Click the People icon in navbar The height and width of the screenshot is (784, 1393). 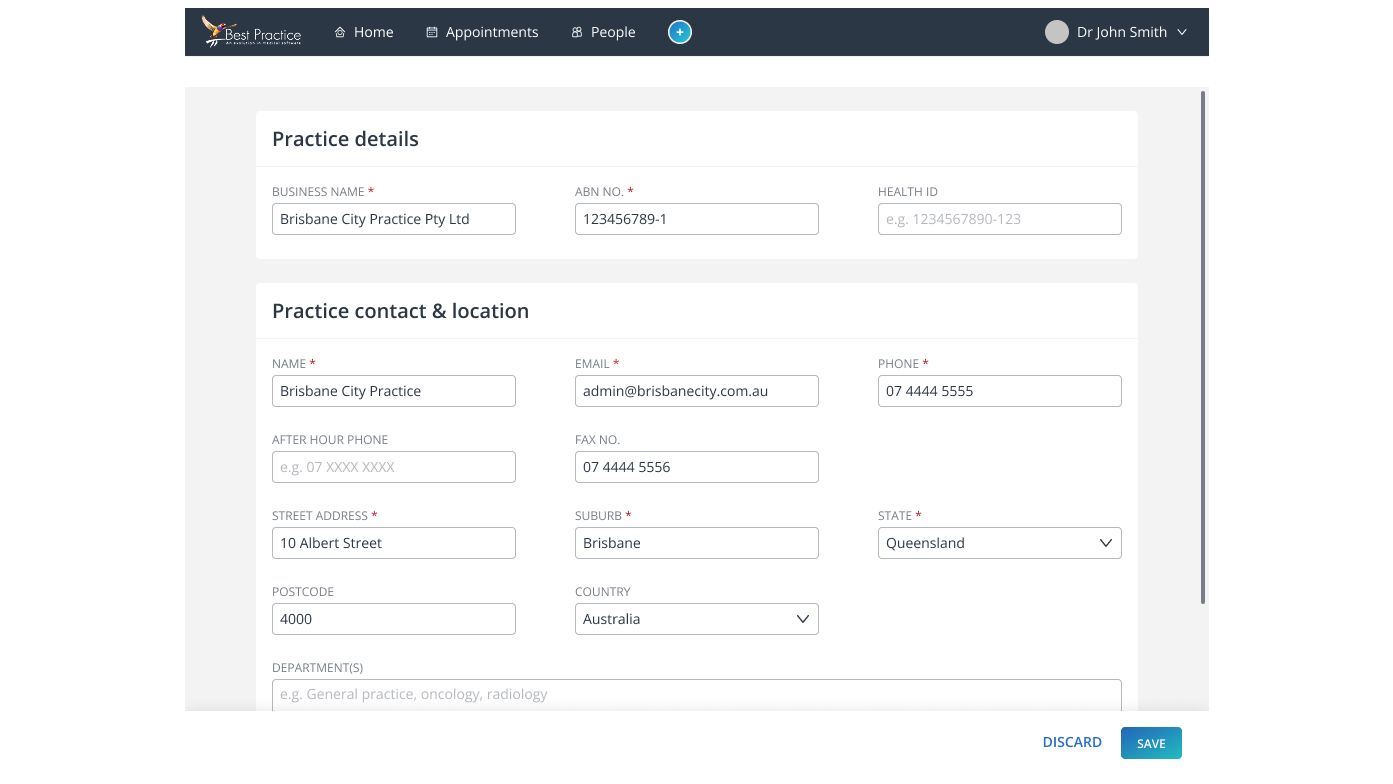click(577, 33)
